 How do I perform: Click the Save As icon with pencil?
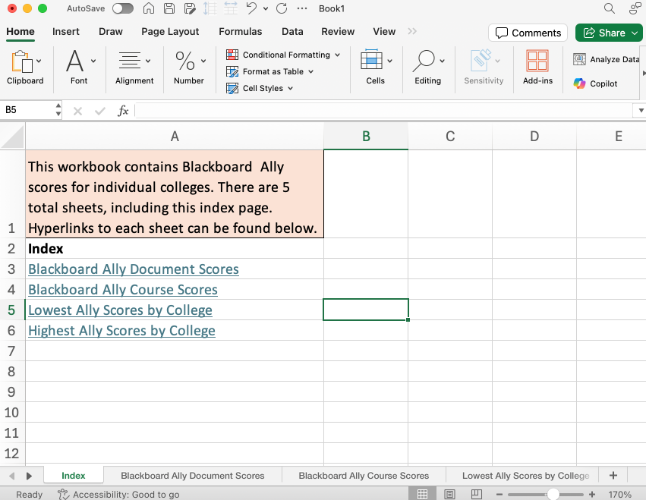(x=190, y=9)
